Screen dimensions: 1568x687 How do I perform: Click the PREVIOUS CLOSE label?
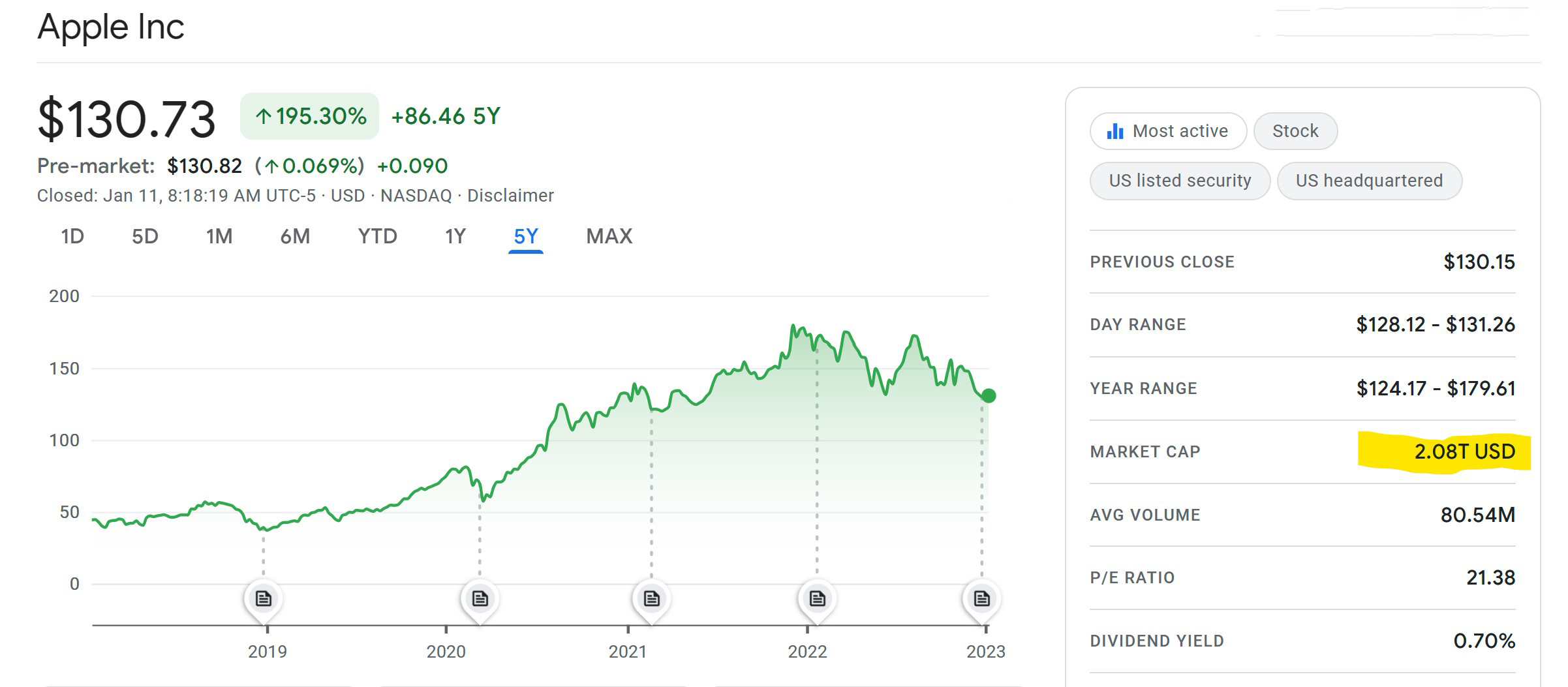pyautogui.click(x=1162, y=262)
